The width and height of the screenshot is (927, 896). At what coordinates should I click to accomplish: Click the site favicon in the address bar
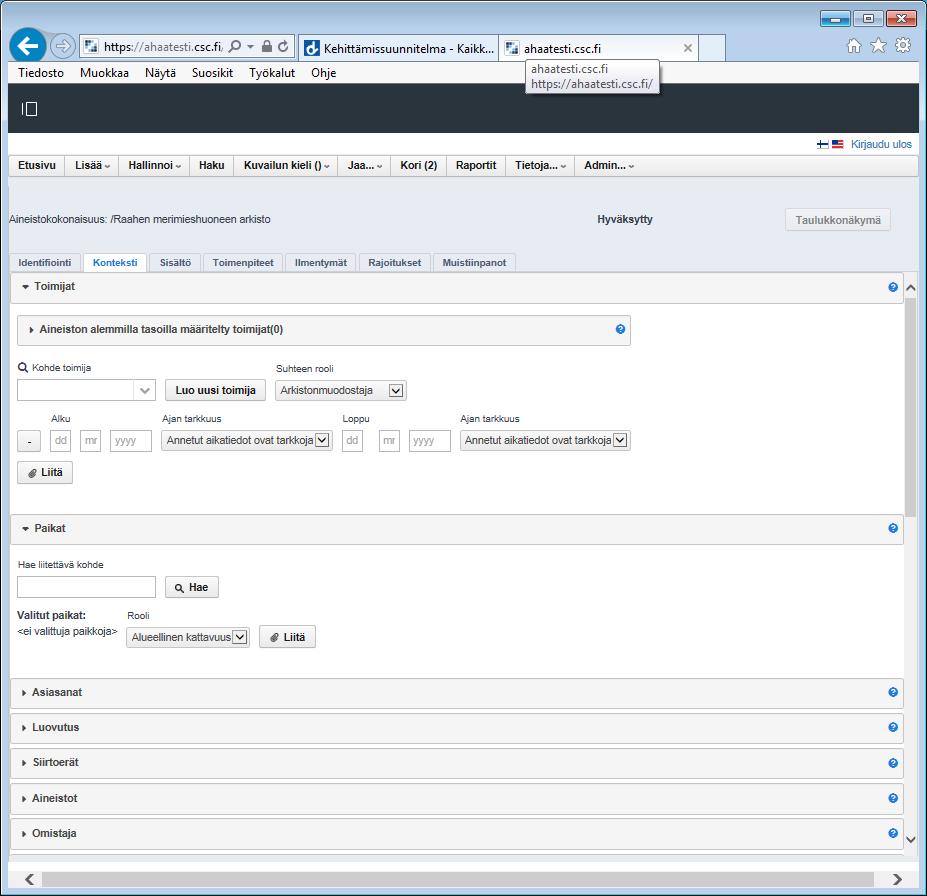[90, 46]
